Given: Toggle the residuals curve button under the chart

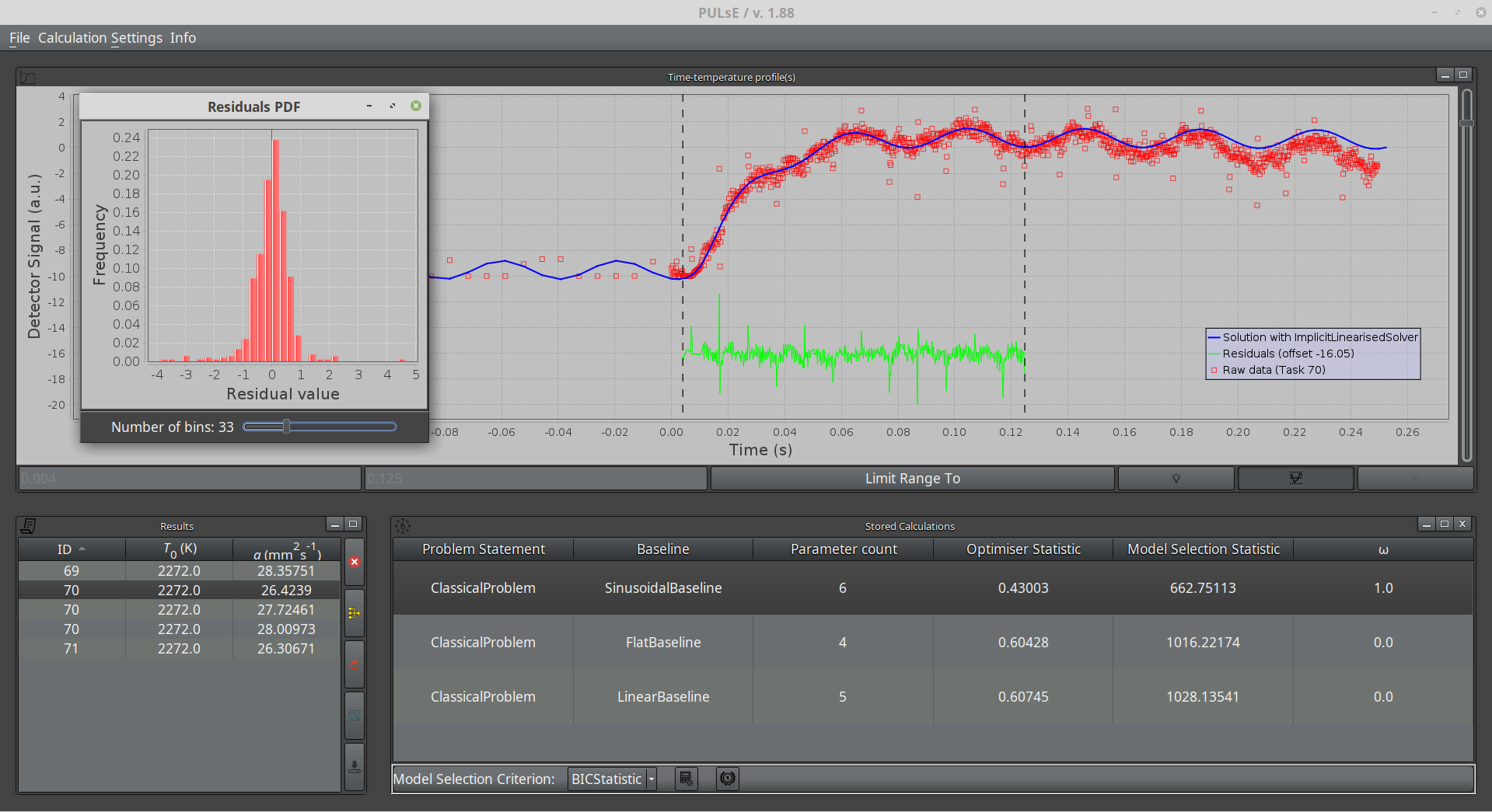Looking at the screenshot, I should [x=1295, y=479].
